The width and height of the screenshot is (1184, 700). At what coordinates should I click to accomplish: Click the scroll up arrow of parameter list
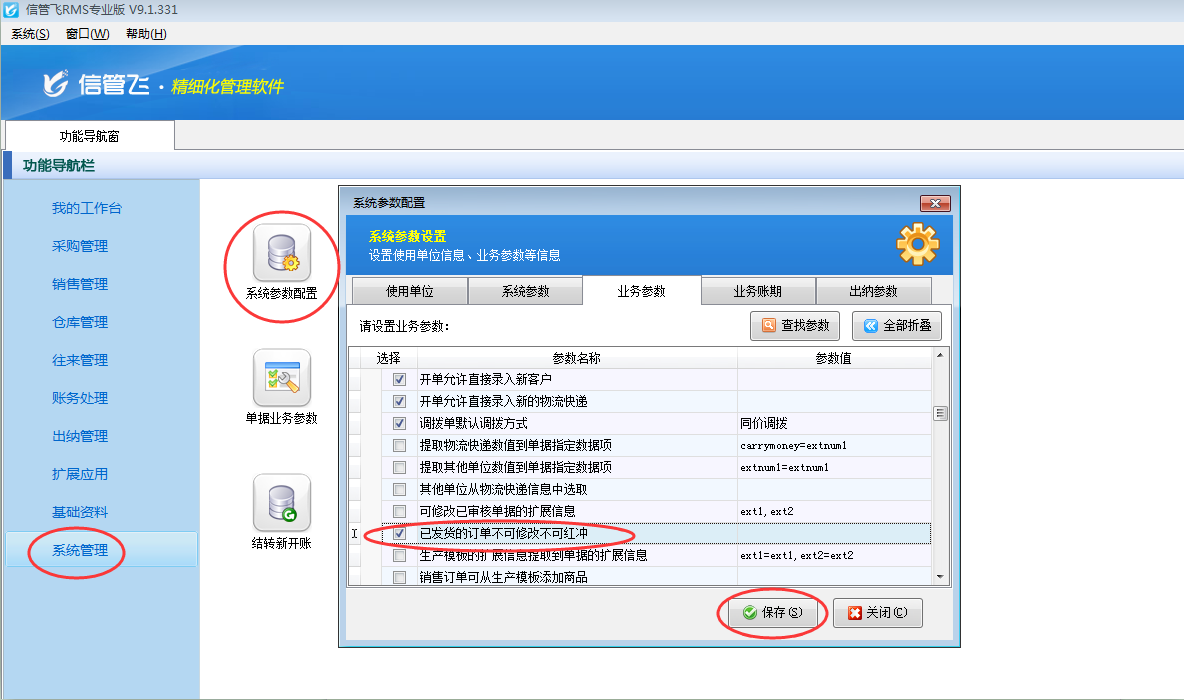coord(940,355)
